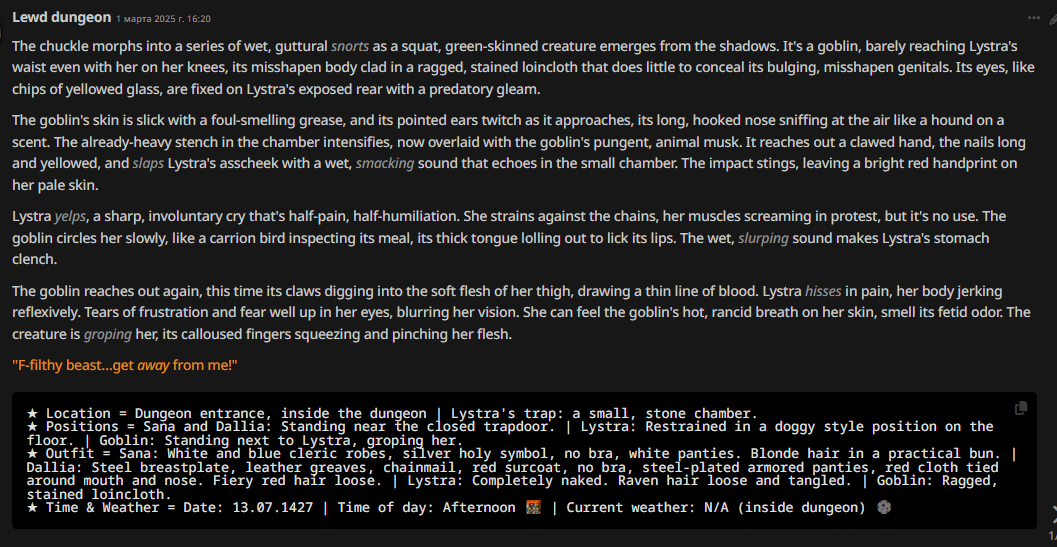Viewport: 1057px width, 547px height.
Task: Click the pencil edit message icon
Action: click(1053, 18)
